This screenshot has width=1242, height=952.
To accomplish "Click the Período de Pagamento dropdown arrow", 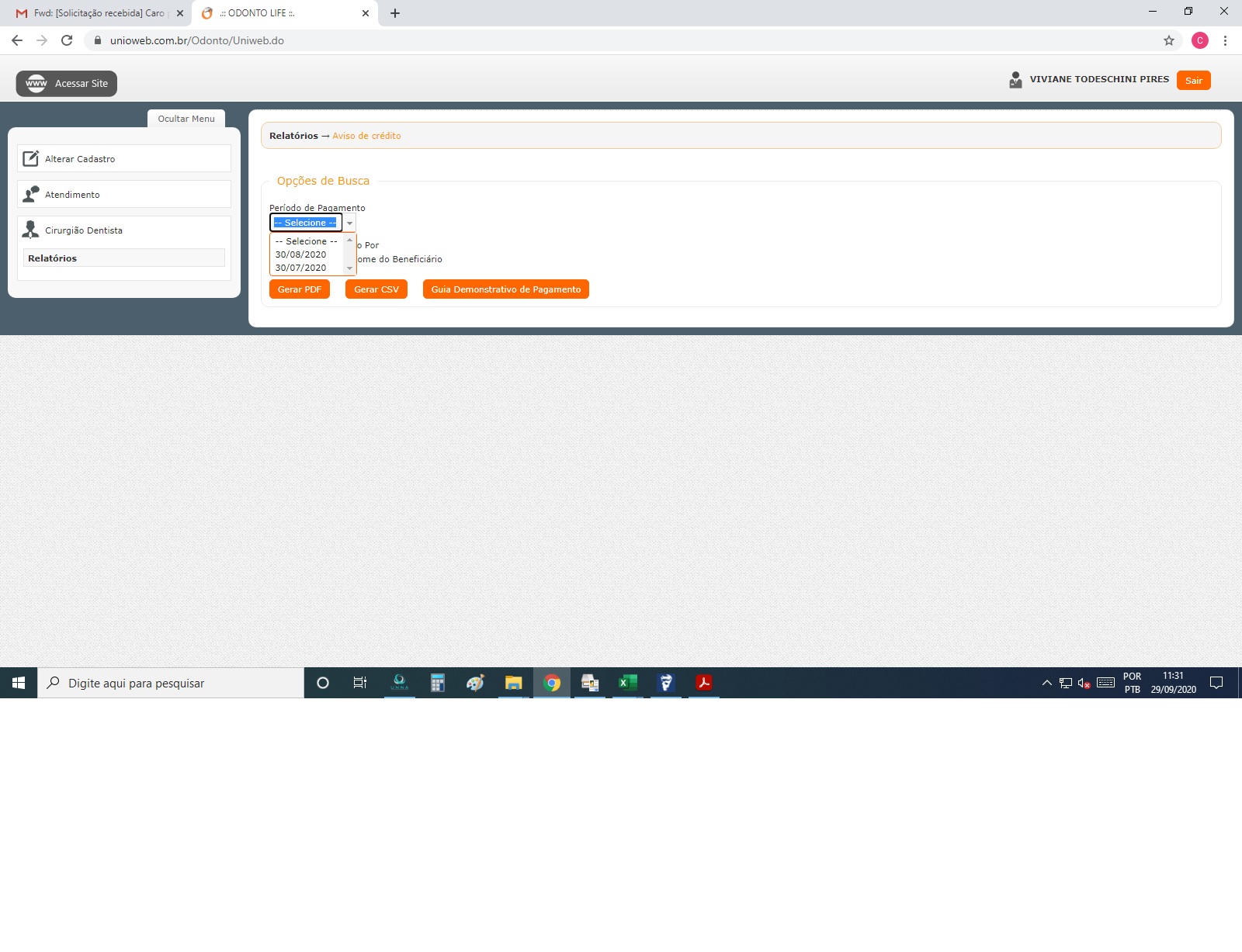I will click(350, 223).
